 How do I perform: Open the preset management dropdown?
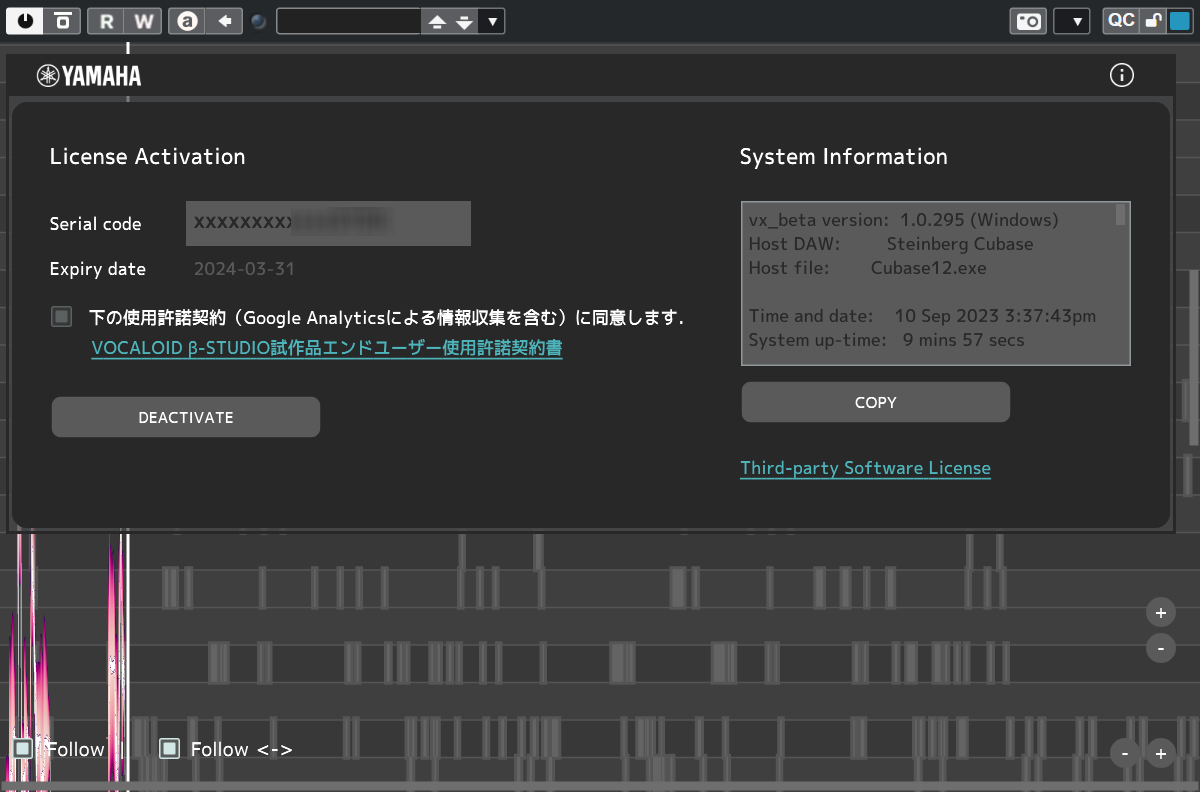[x=491, y=21]
